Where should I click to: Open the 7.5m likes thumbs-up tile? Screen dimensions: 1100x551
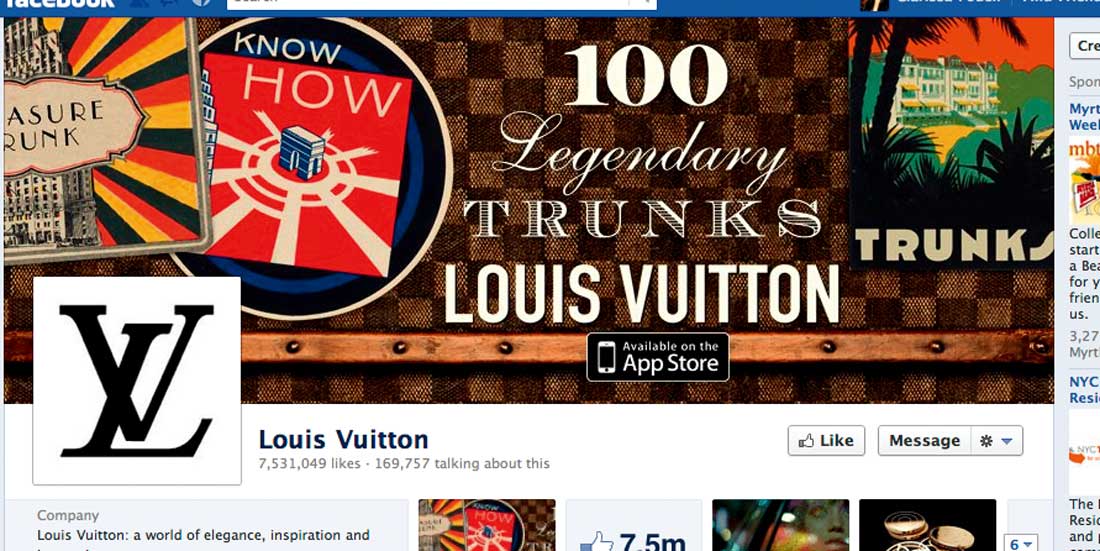[x=633, y=525]
